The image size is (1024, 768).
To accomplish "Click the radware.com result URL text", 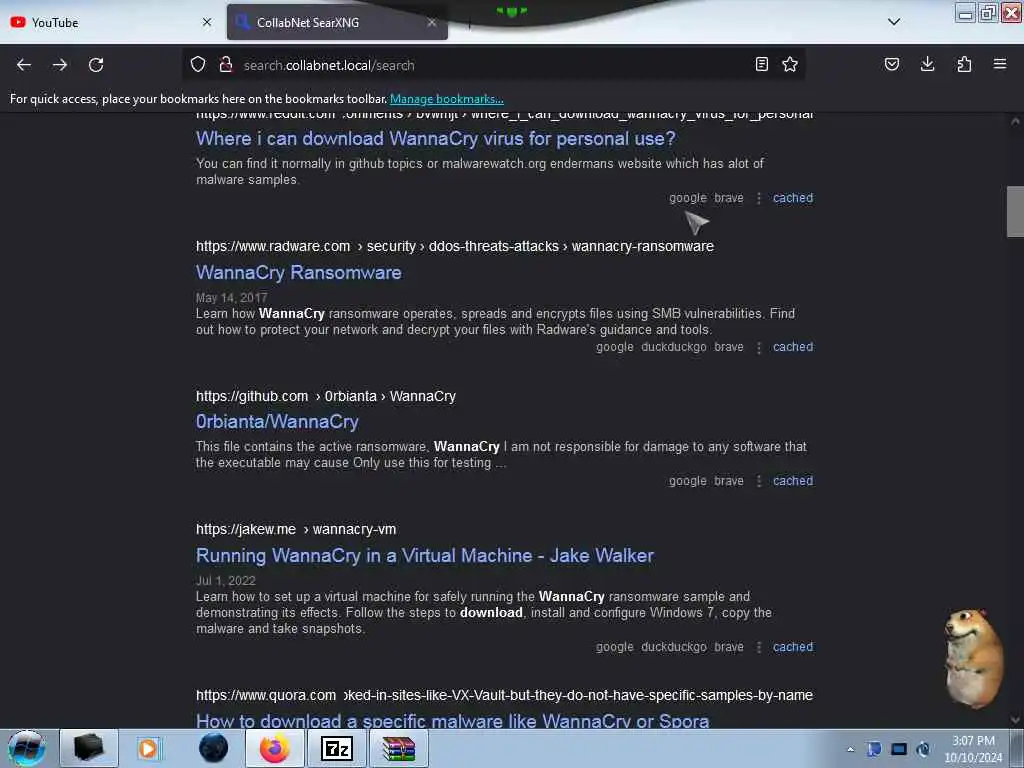I will (x=455, y=246).
